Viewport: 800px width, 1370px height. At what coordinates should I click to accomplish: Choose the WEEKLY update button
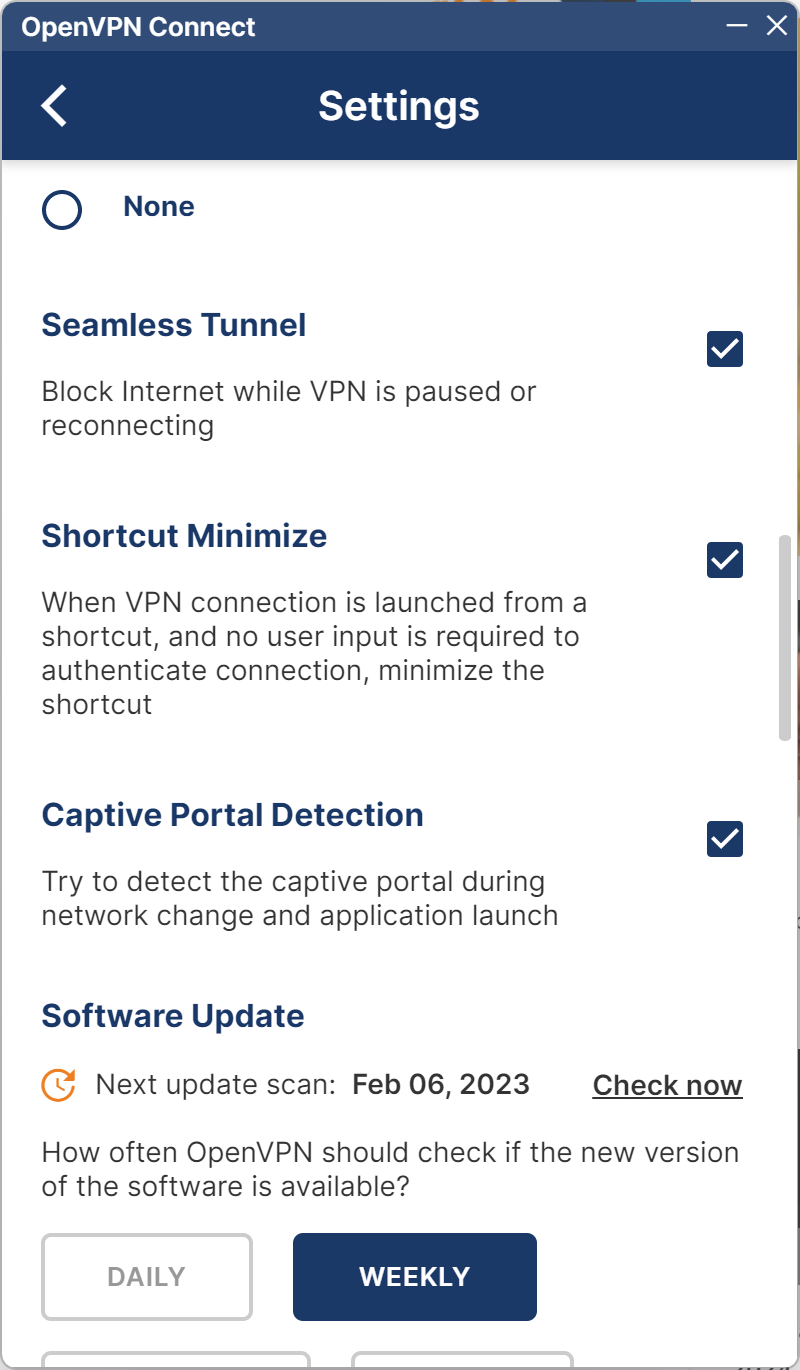pyautogui.click(x=415, y=1277)
